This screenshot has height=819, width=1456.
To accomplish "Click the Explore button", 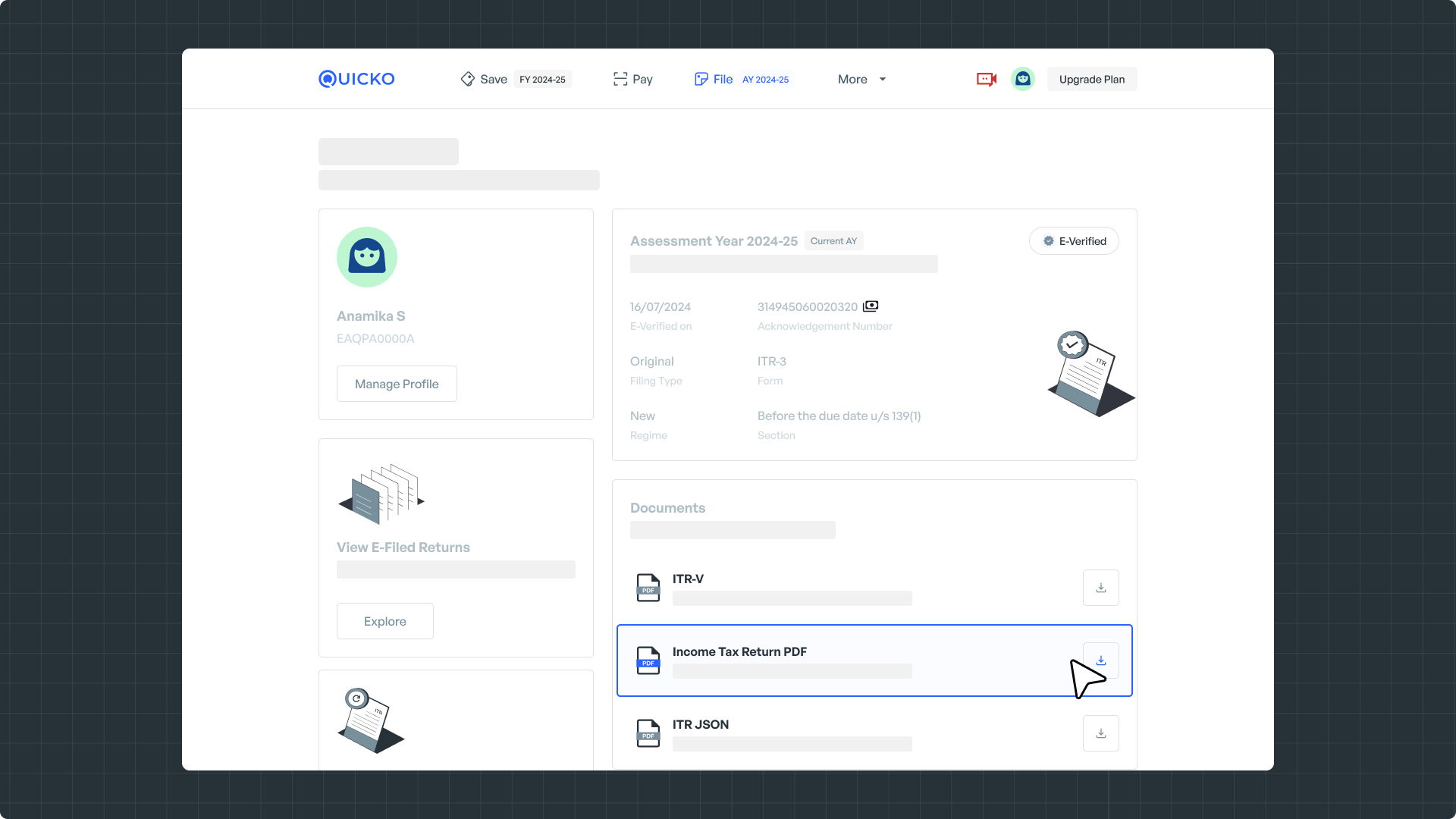I will click(385, 621).
